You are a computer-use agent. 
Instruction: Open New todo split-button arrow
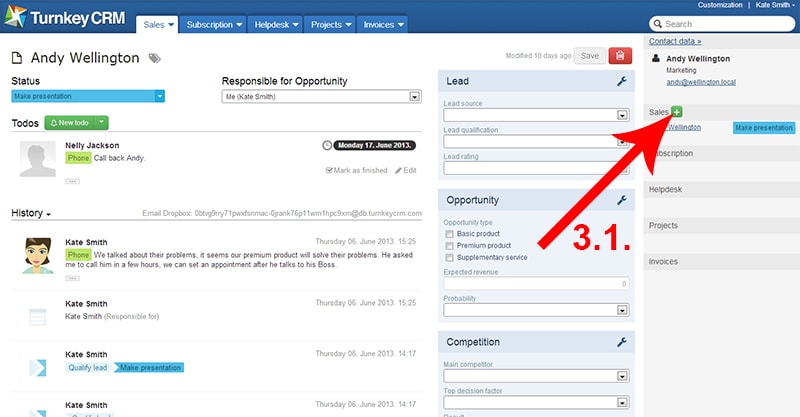tap(102, 122)
